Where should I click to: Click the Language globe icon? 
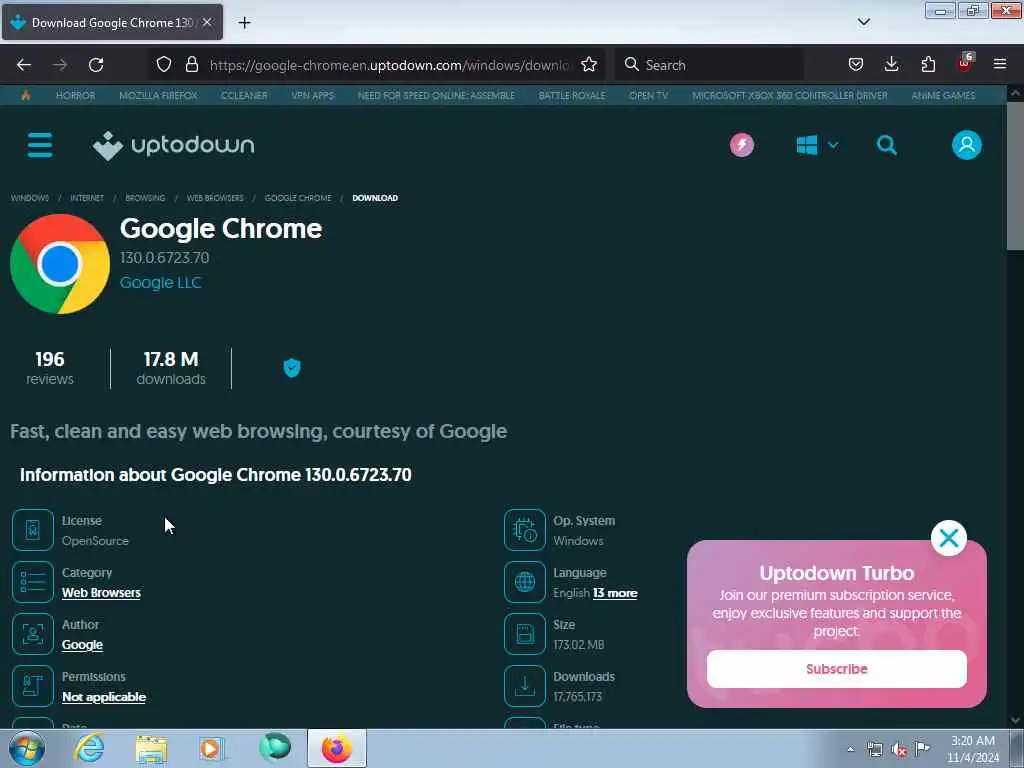524,582
